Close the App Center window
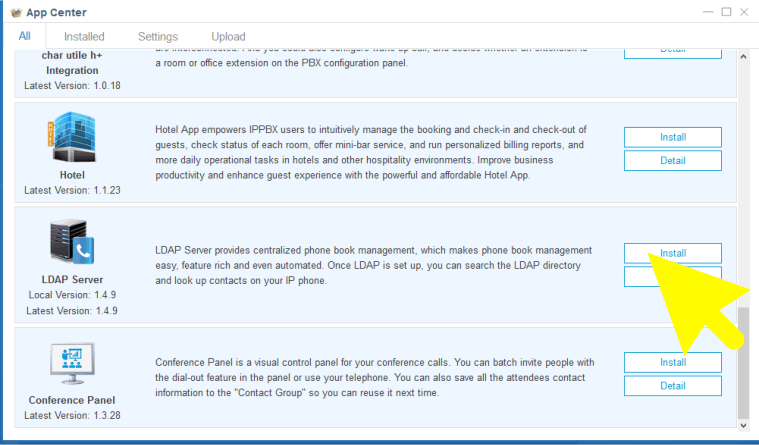This screenshot has width=759, height=445. click(745, 12)
